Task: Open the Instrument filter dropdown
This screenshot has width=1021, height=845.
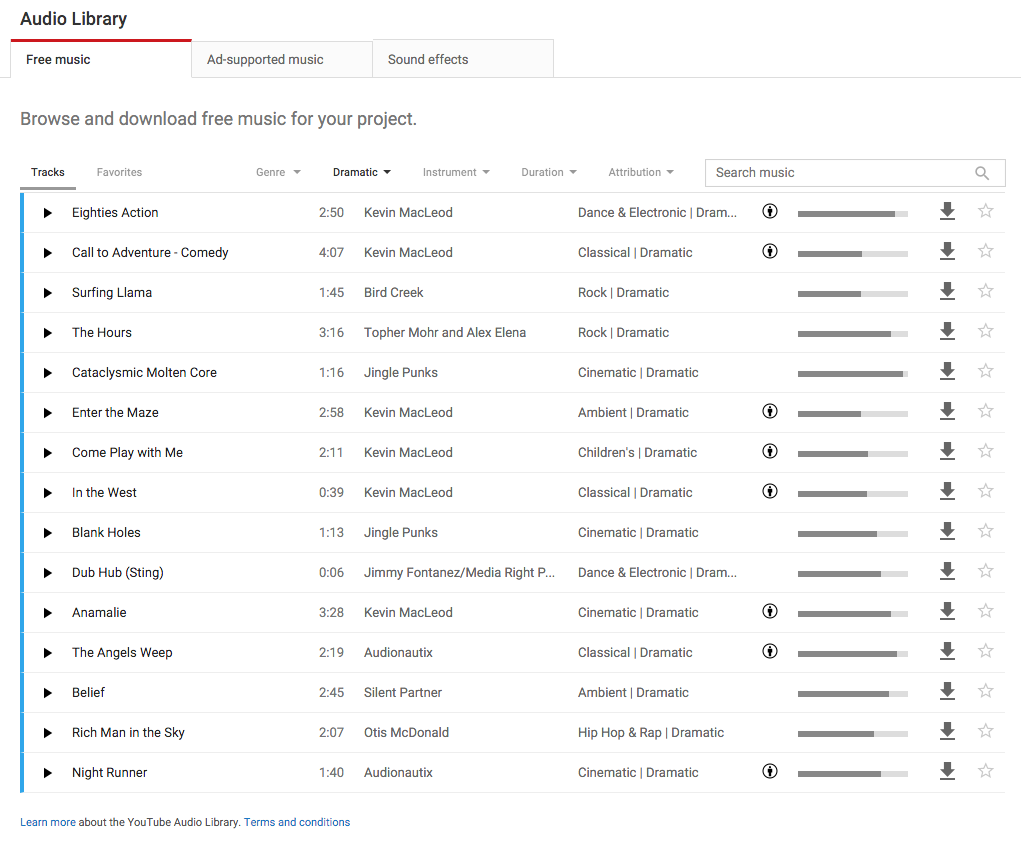Action: click(x=456, y=172)
